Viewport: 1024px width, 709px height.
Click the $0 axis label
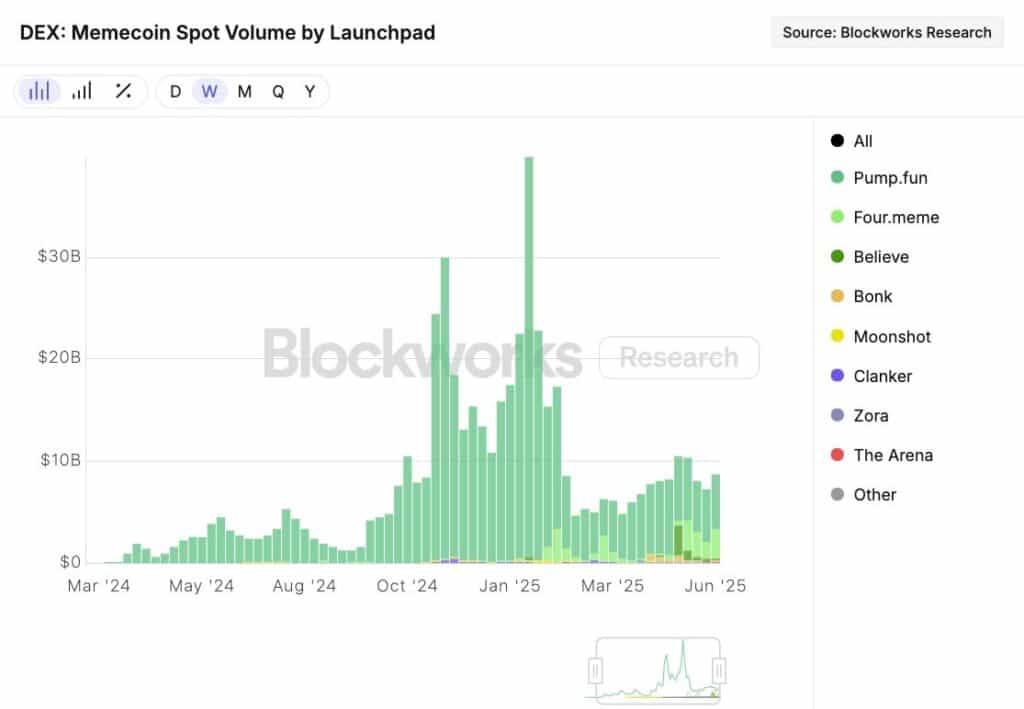click(71, 561)
